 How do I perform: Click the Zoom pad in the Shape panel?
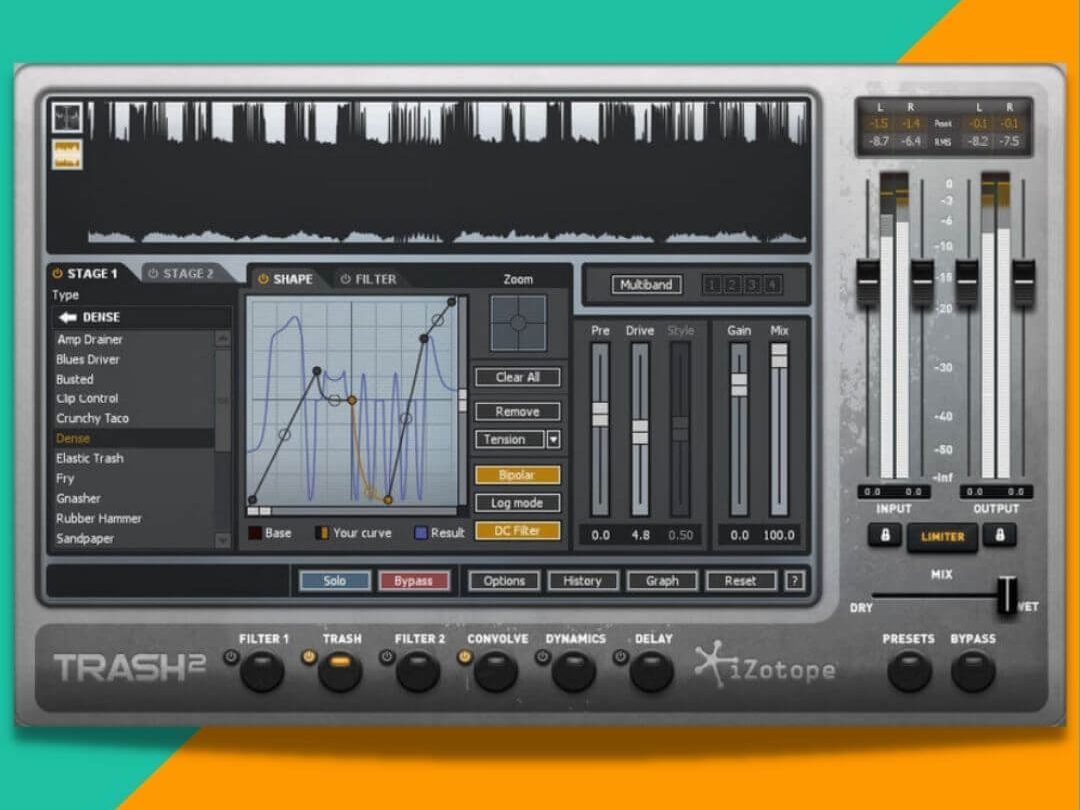click(x=517, y=322)
